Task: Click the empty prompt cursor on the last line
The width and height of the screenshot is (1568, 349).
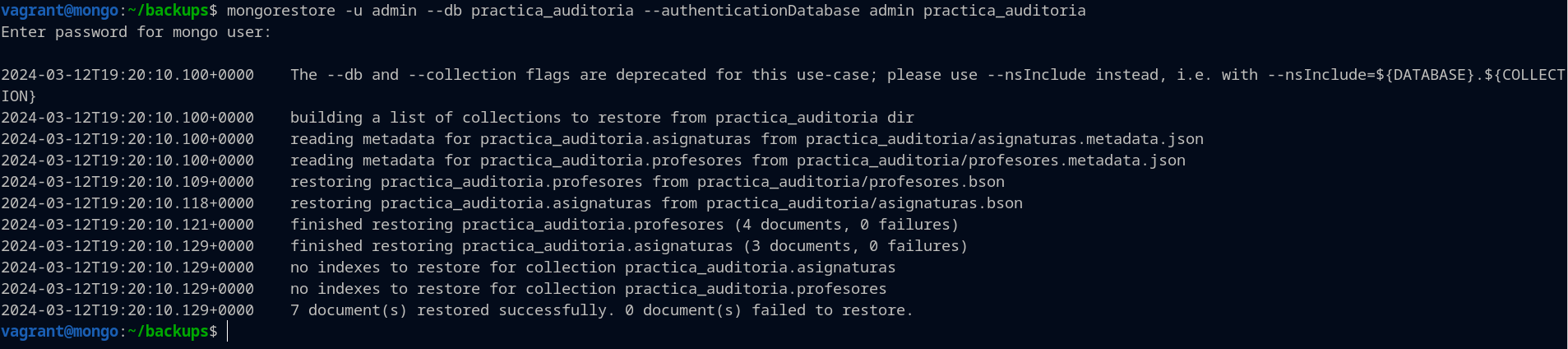Action: click(228, 332)
